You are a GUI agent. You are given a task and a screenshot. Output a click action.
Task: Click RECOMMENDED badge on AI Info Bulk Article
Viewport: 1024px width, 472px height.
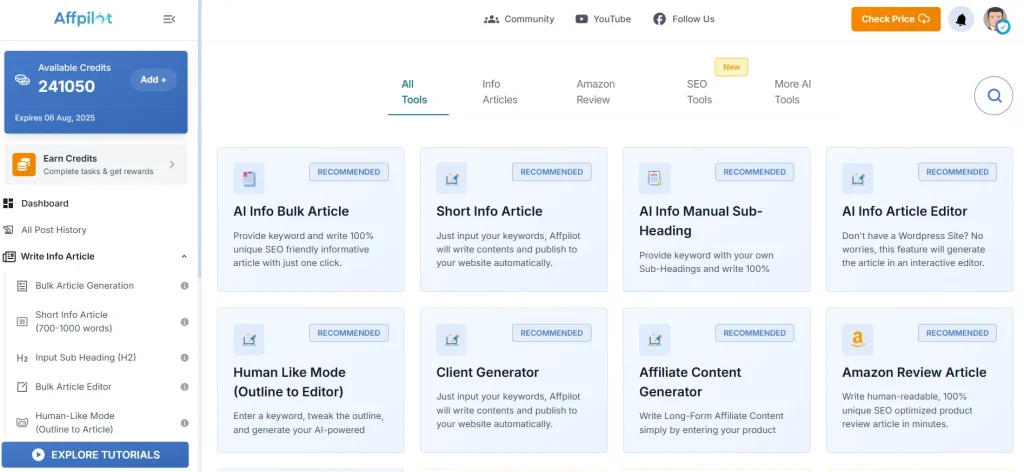point(349,172)
